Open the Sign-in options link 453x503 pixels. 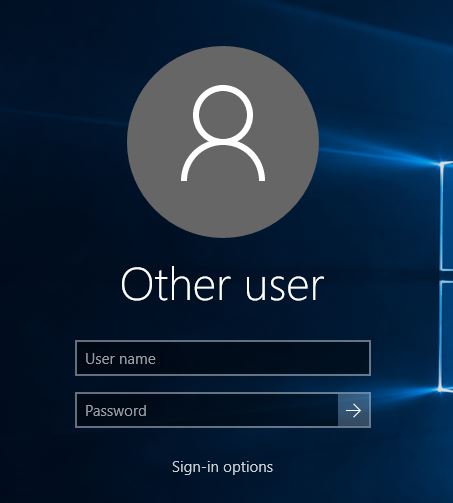[x=222, y=467]
